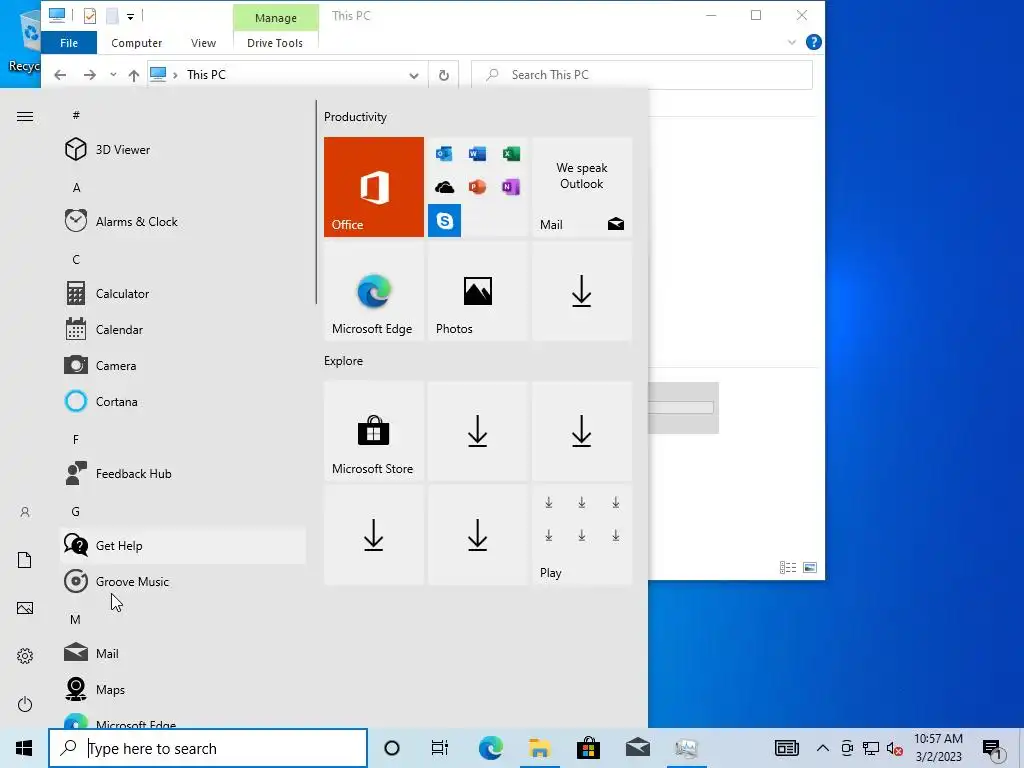Open Mail in the app list
This screenshot has width=1024, height=768.
183,653
